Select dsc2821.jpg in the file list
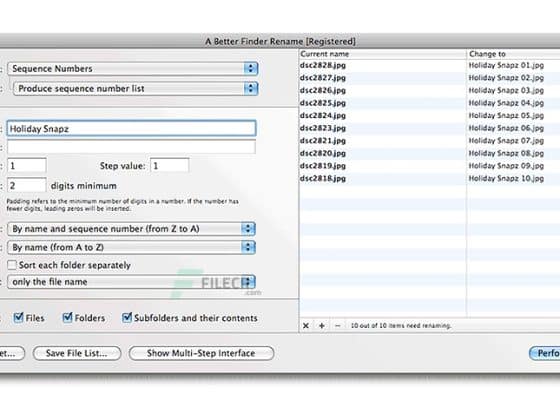 [323, 141]
